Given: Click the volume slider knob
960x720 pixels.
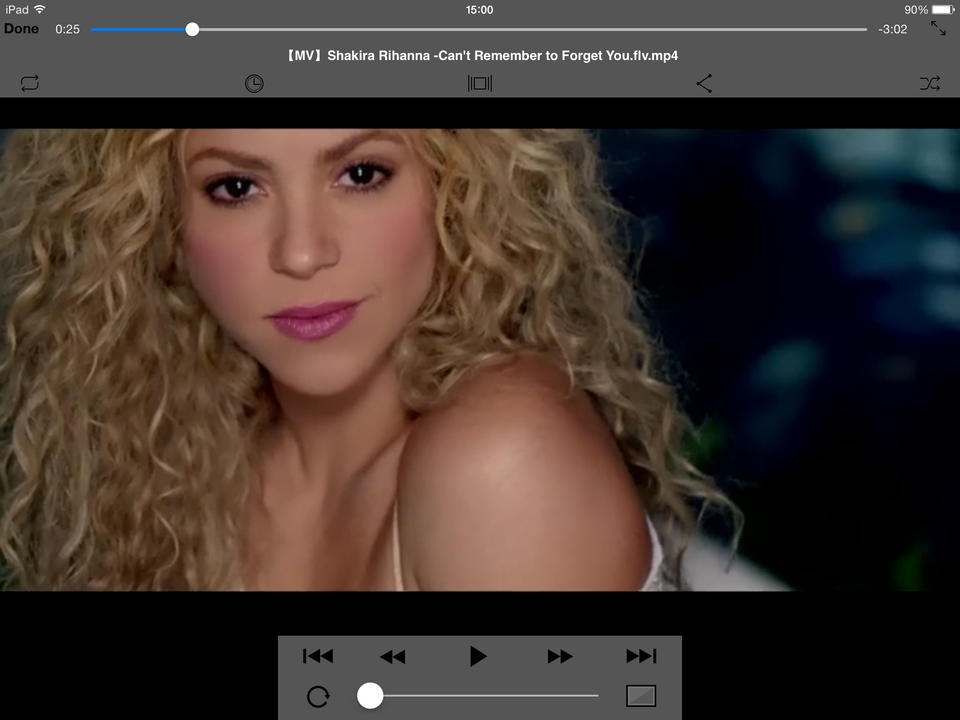Looking at the screenshot, I should [x=370, y=696].
